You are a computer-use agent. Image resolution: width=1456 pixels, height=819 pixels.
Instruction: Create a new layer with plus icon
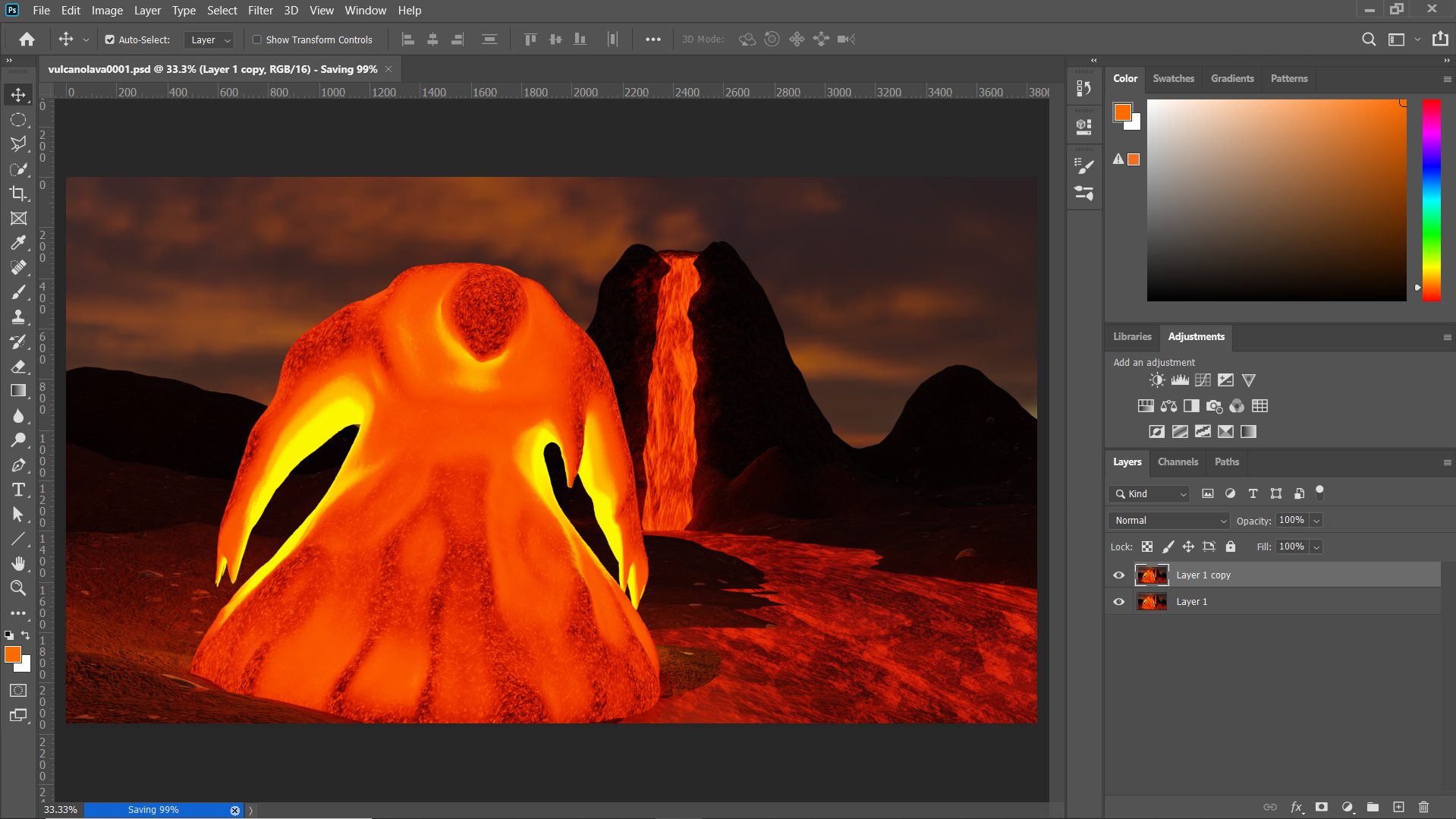[1398, 807]
